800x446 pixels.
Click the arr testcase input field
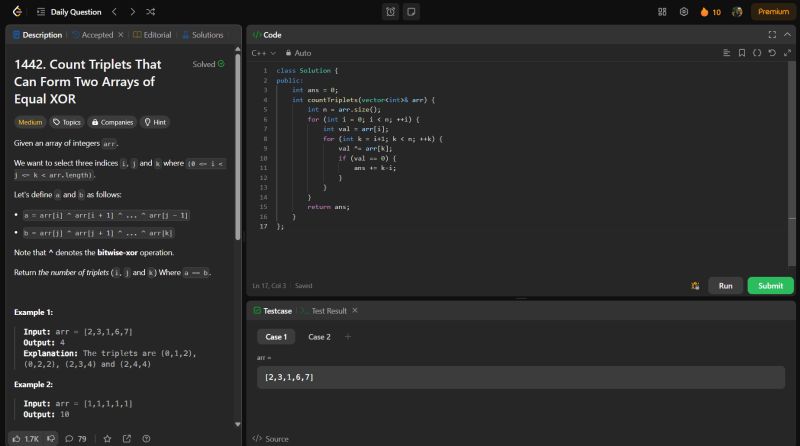pos(520,377)
